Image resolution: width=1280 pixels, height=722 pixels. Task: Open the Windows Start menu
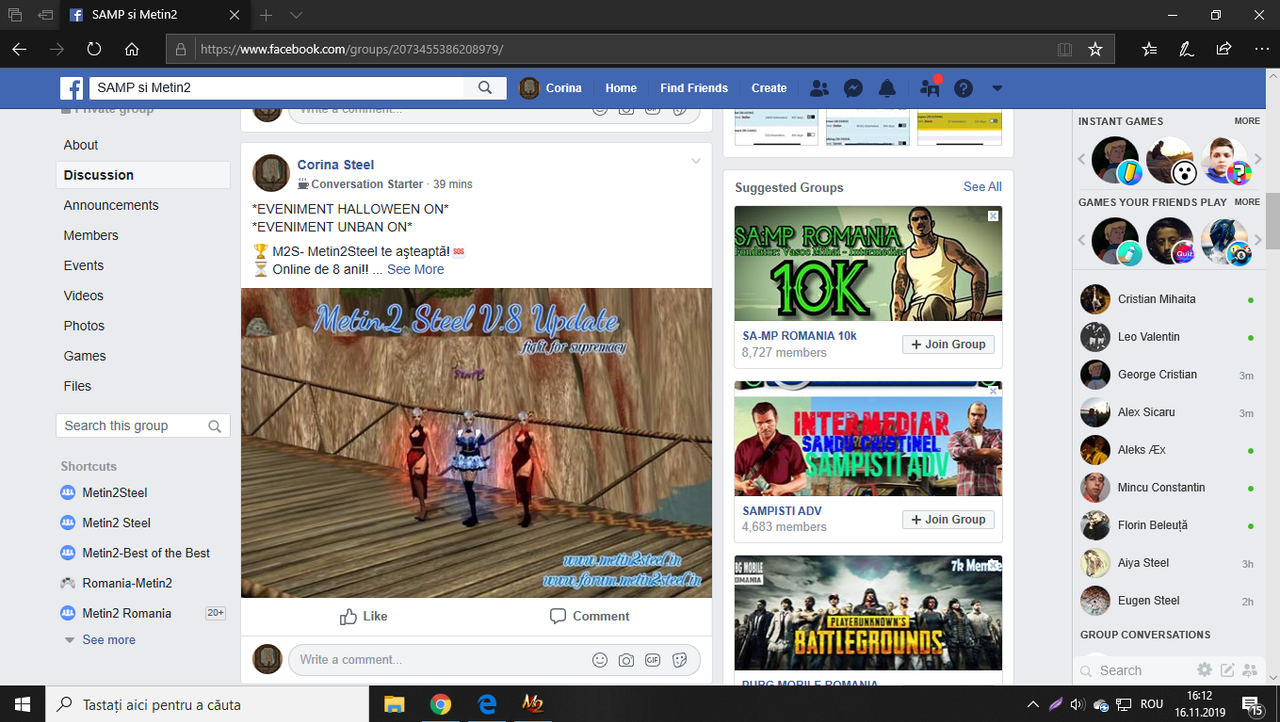pos(23,704)
